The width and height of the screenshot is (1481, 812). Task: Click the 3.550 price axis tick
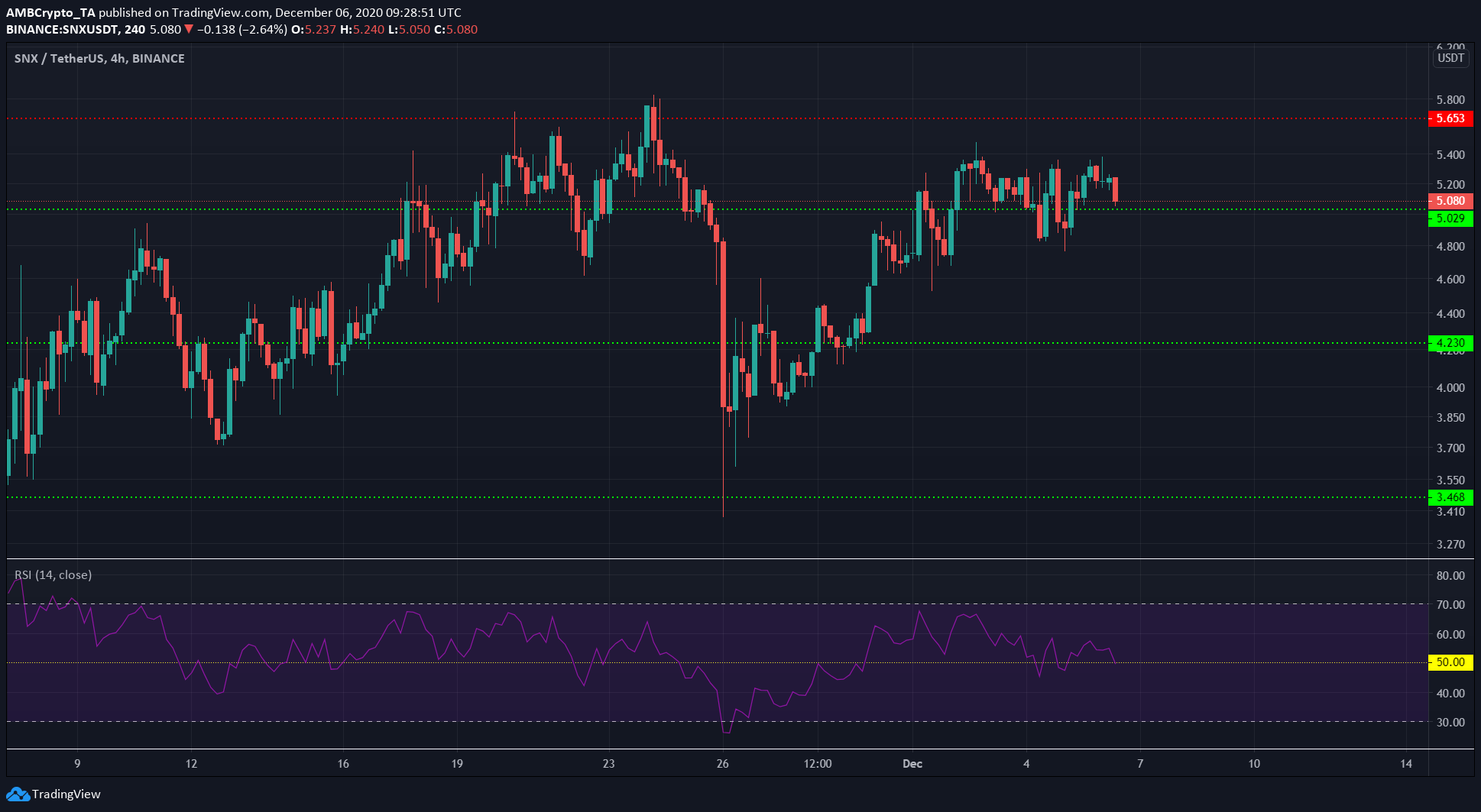pos(1450,480)
